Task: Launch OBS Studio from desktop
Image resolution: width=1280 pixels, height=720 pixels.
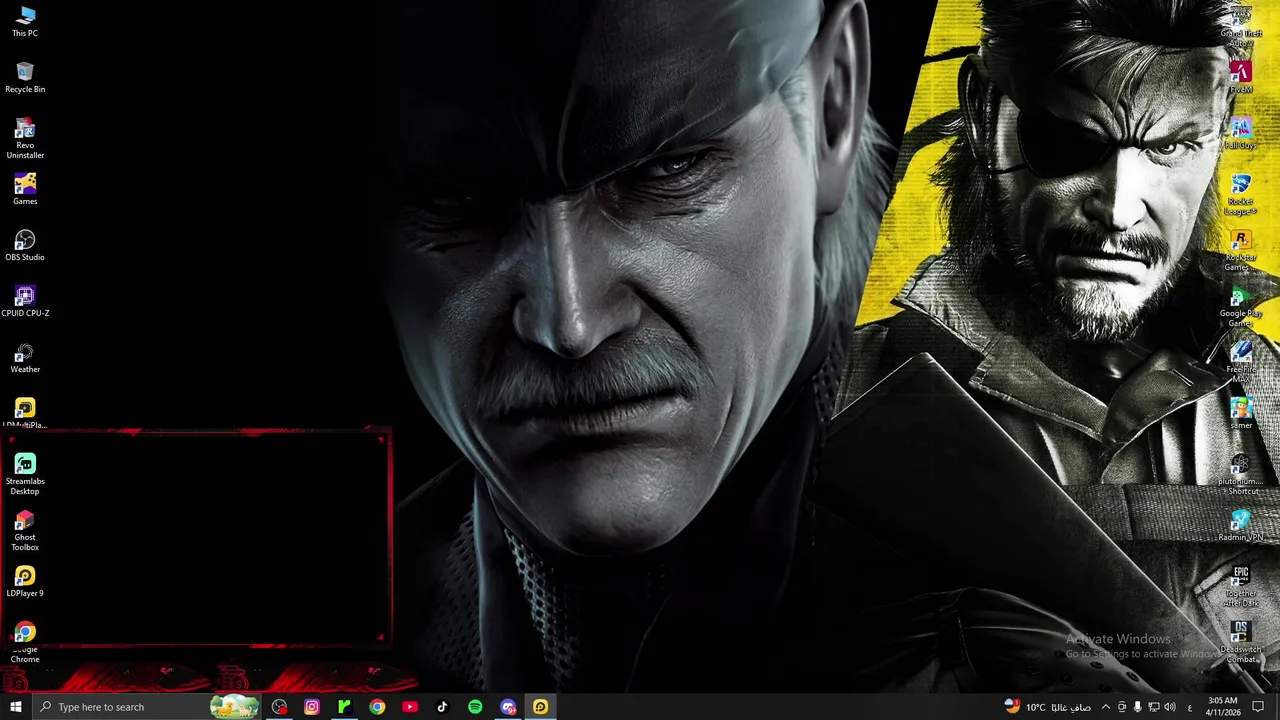Action: [x=25, y=246]
